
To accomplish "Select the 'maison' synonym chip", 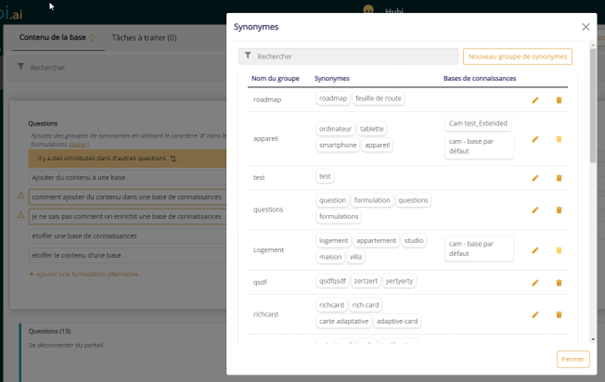I will coord(330,257).
